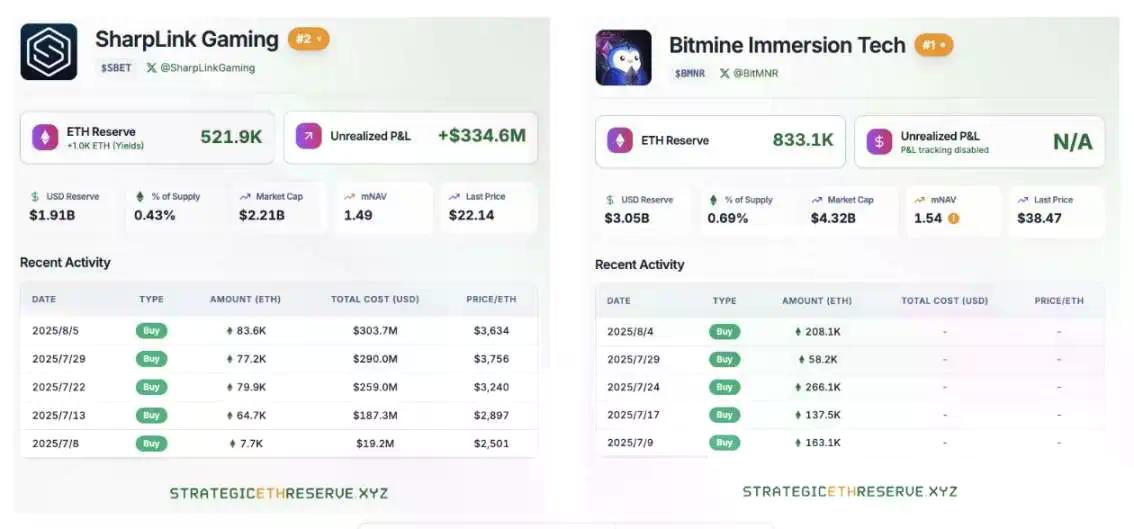Open the SharpLink #2 rank dropdown
The image size is (1134, 529).
pyautogui.click(x=308, y=39)
